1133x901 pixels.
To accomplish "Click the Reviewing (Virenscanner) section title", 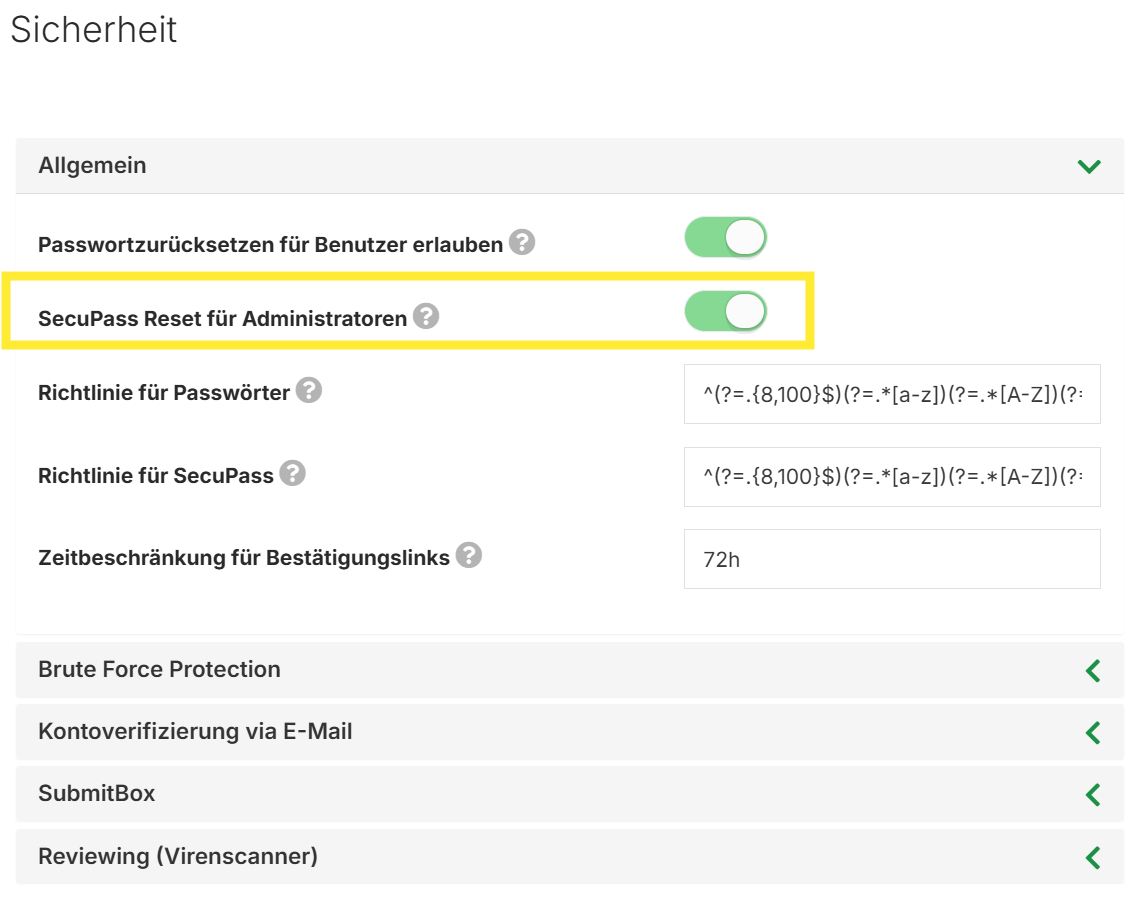I will (x=177, y=857).
